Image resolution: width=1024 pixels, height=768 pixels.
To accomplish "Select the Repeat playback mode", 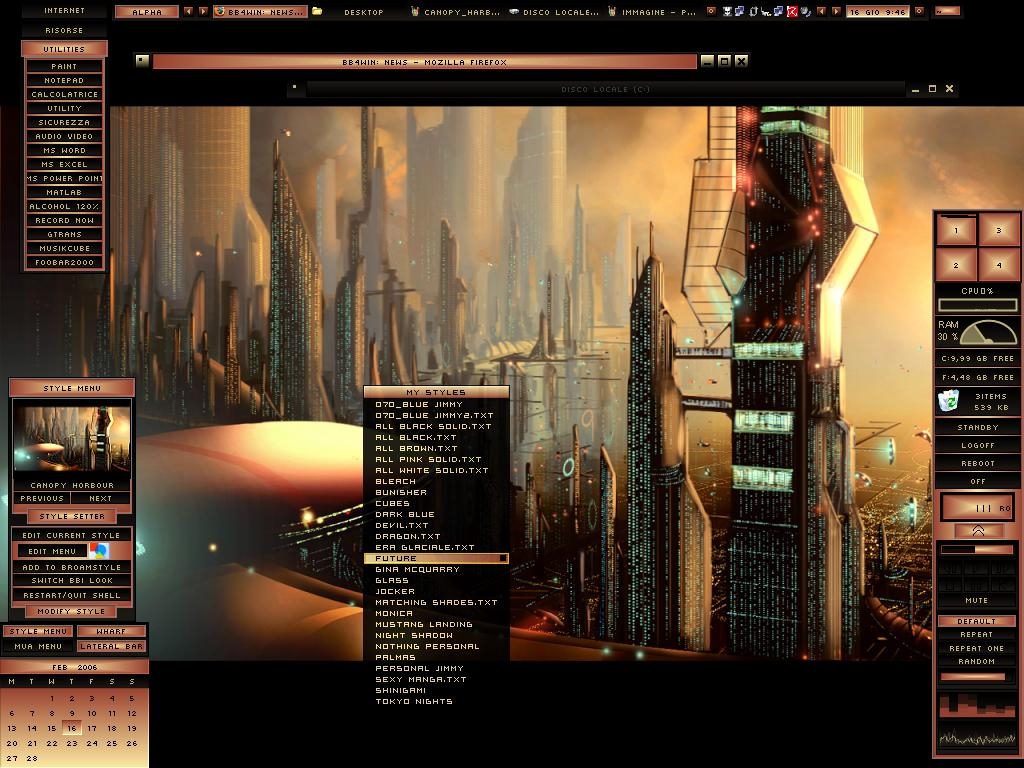I will 977,635.
